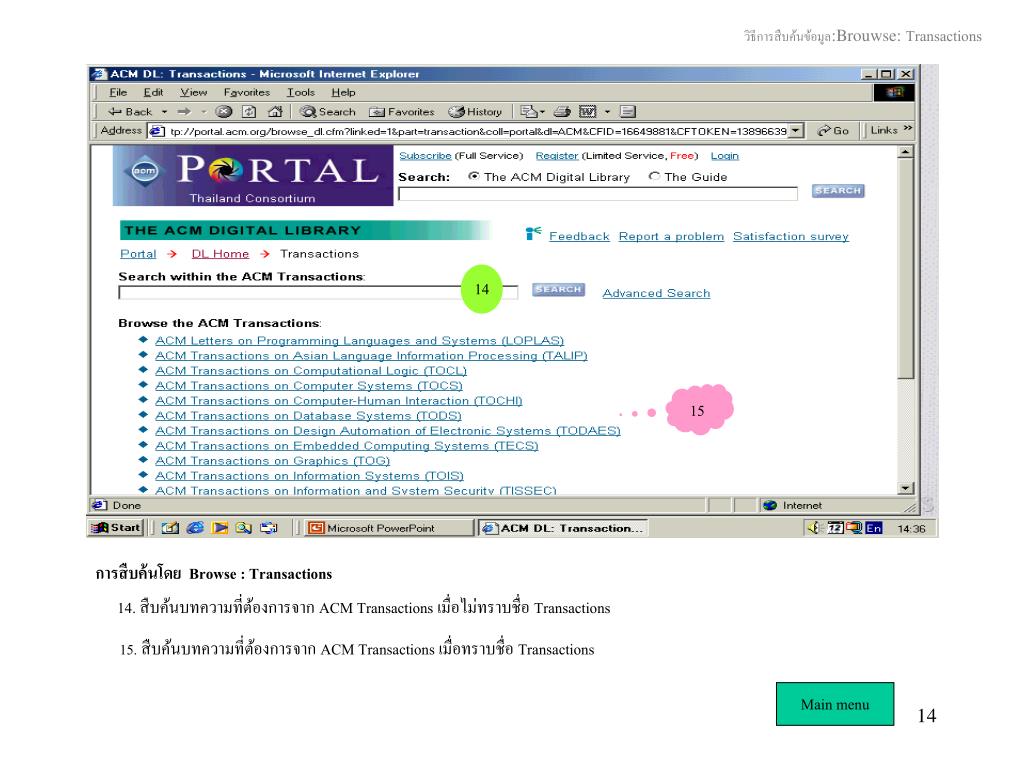Open Transactions on Asian Language Information Processing
The image size is (1024, 768).
371,355
